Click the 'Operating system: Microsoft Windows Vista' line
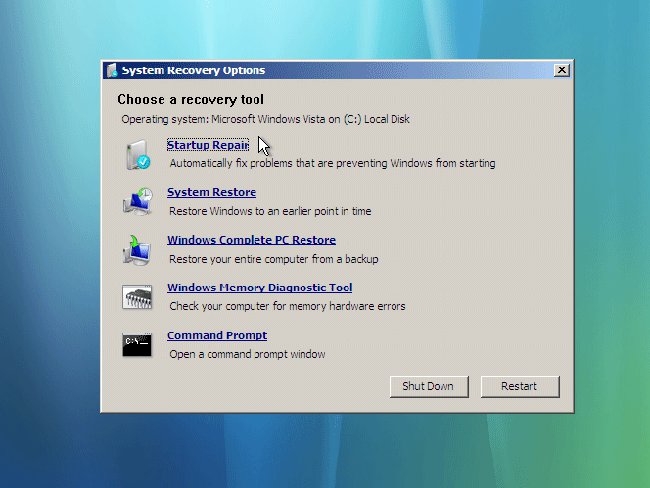This screenshot has width=650, height=488. point(265,119)
